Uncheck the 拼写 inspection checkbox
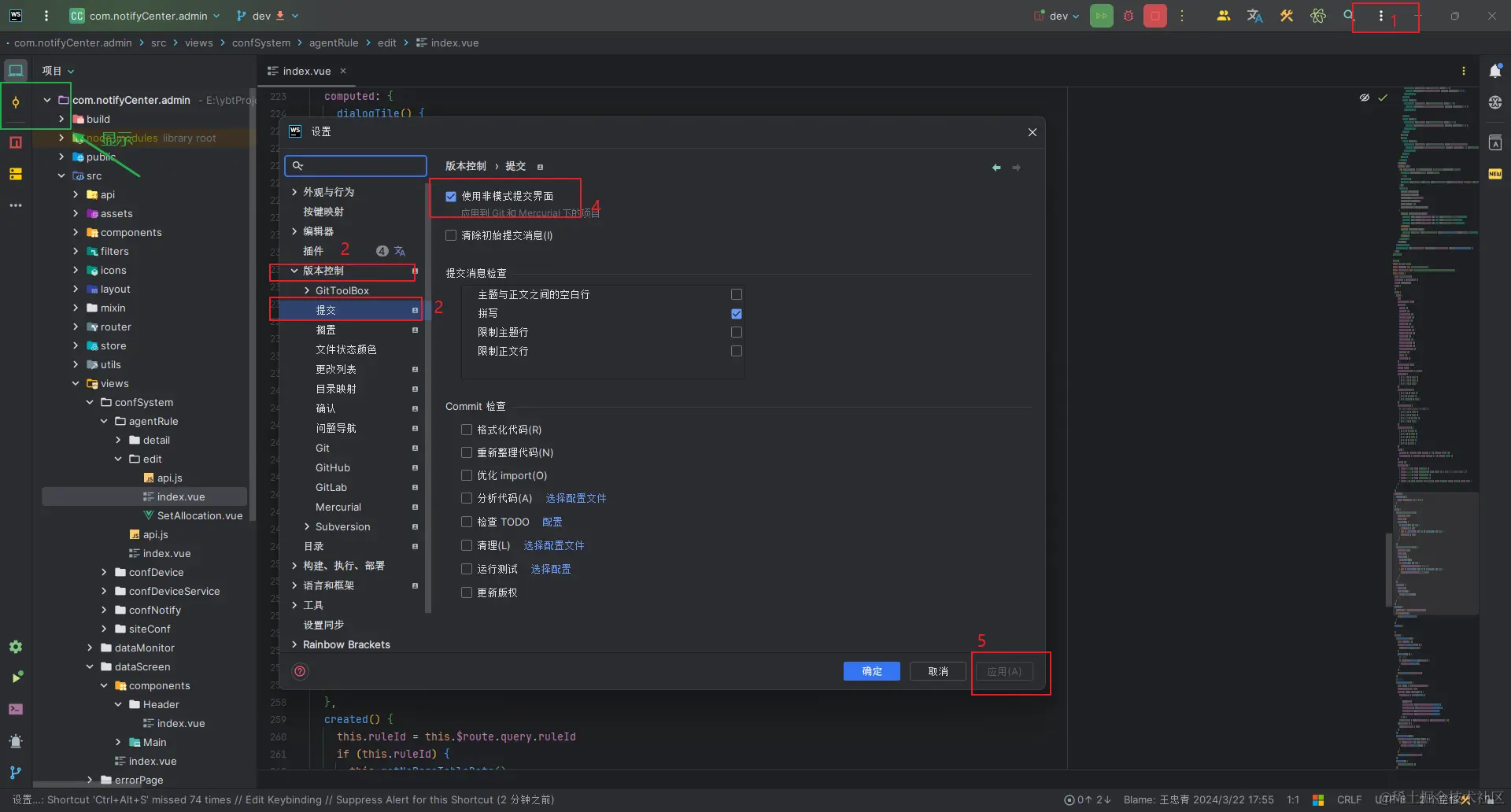1511x812 pixels. click(737, 313)
